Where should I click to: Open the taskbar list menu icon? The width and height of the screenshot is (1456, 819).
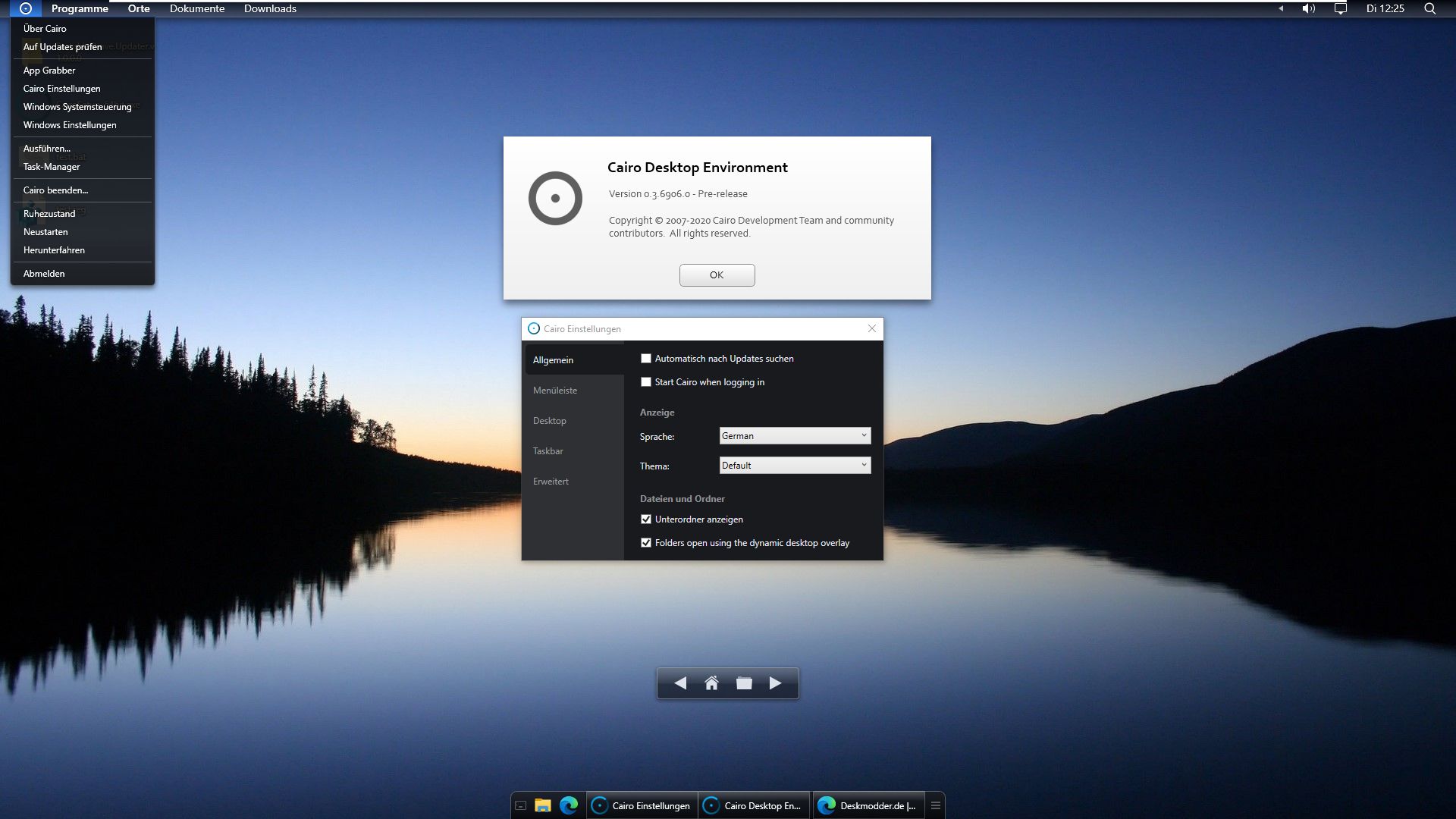click(936, 805)
